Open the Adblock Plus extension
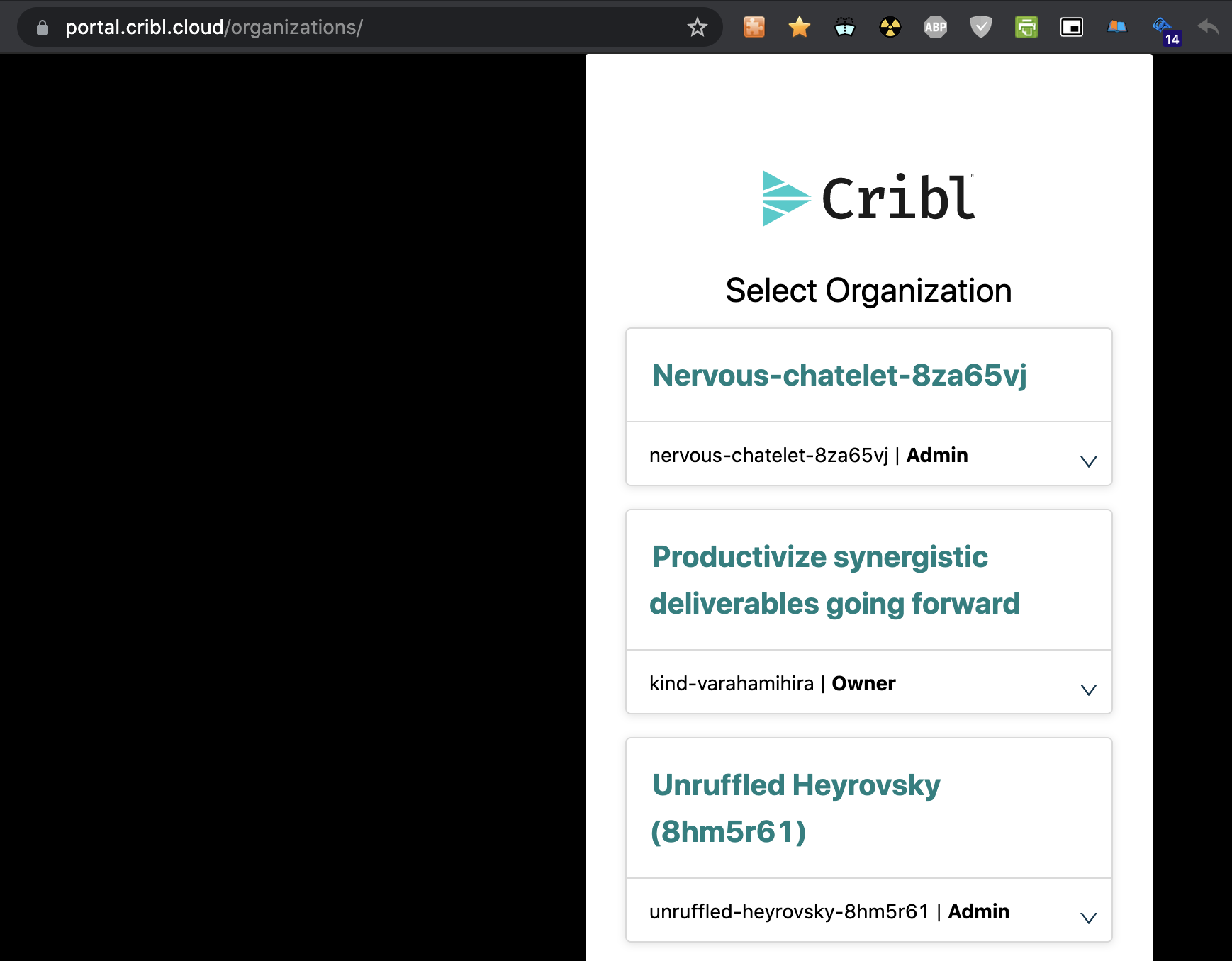 pos(935,27)
